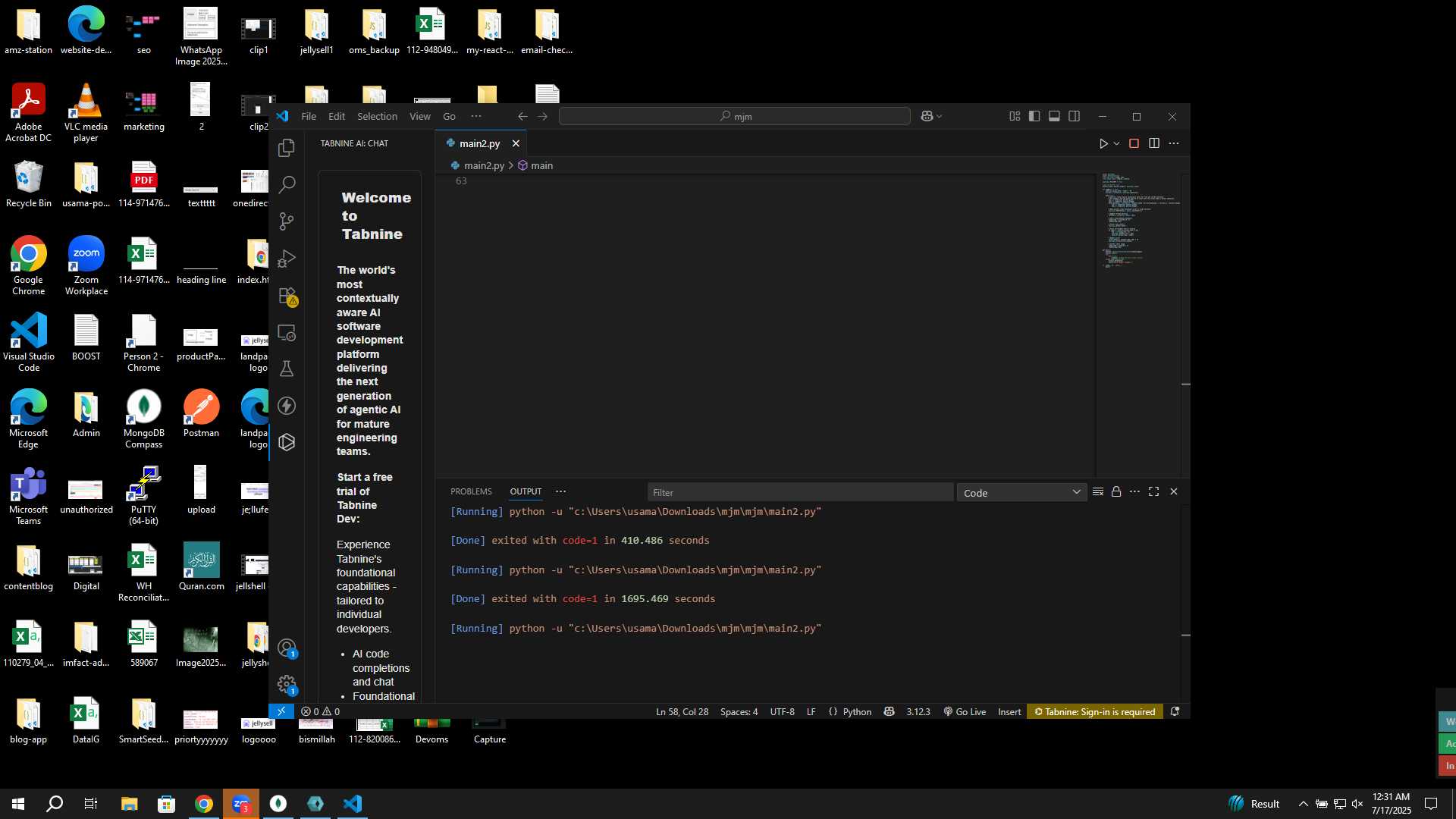The width and height of the screenshot is (1456, 819).
Task: Click the mjm command center search box
Action: [734, 116]
